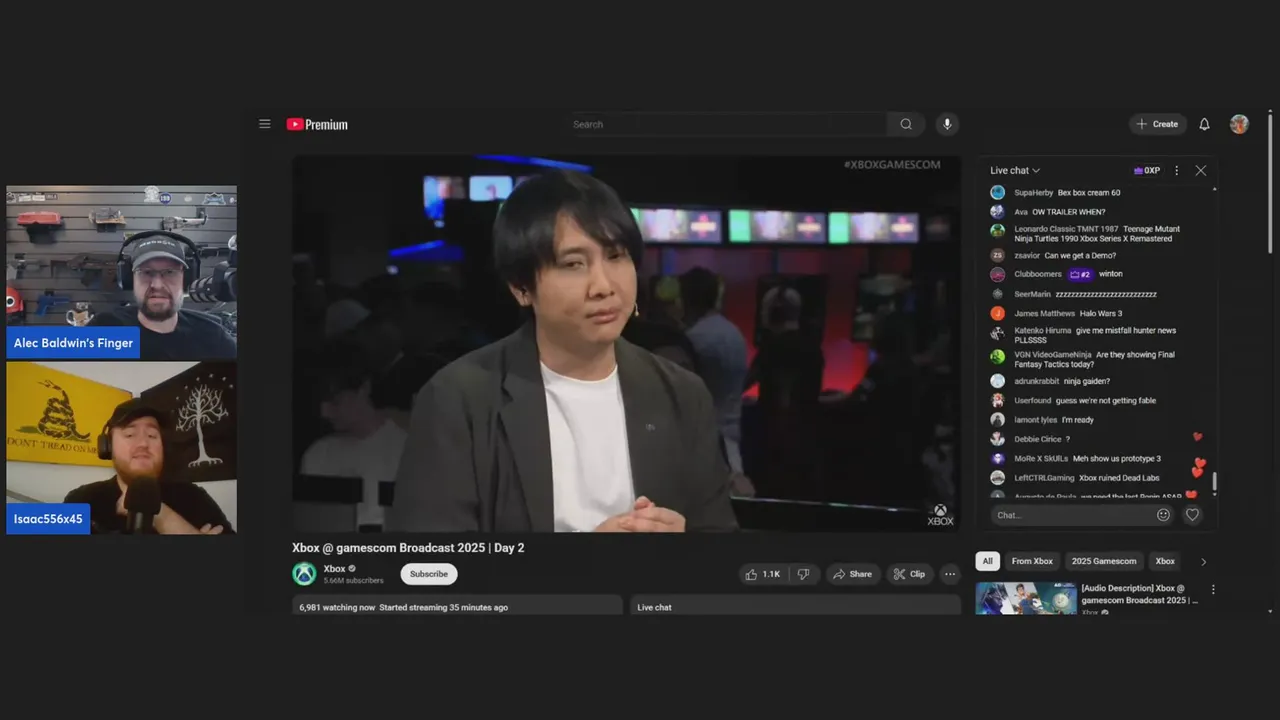The image size is (1280, 720).
Task: Select the 2025 Gamescom filter chip
Action: coord(1104,561)
